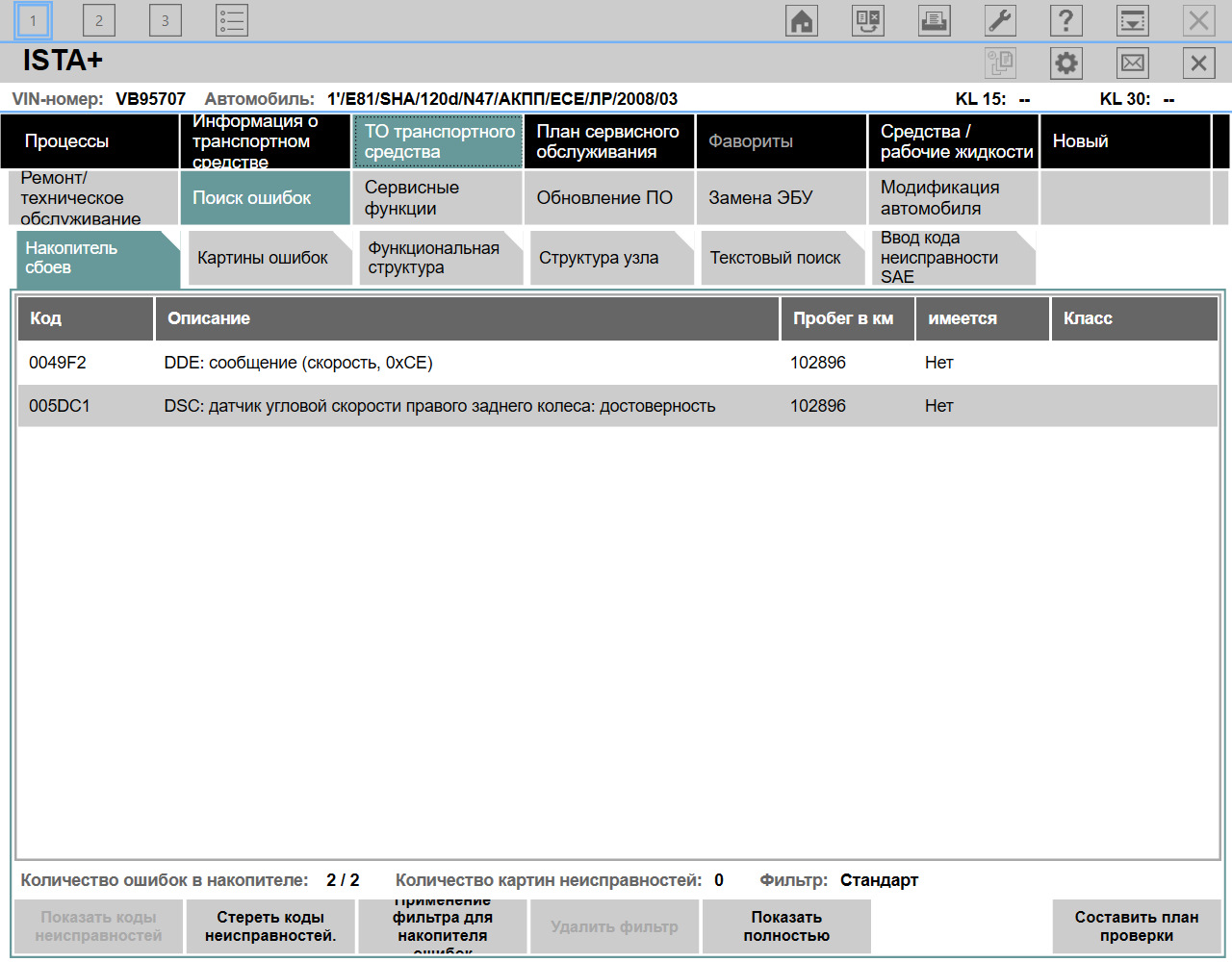
Task: Click the wrench tool icon
Action: pos(1001,20)
